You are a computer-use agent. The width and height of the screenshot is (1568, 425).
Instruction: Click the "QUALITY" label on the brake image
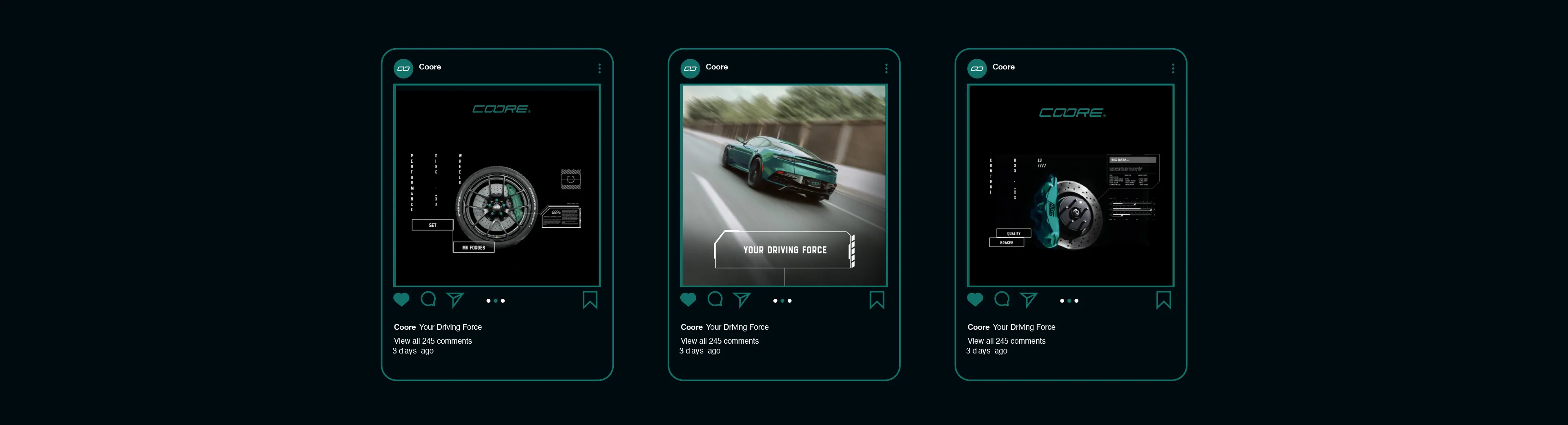click(1013, 233)
